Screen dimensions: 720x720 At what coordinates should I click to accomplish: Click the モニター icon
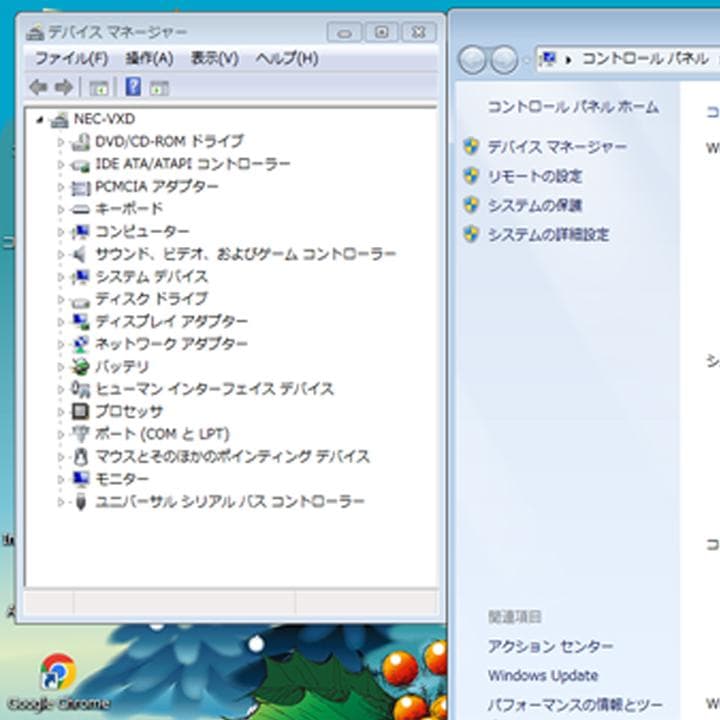click(80, 479)
